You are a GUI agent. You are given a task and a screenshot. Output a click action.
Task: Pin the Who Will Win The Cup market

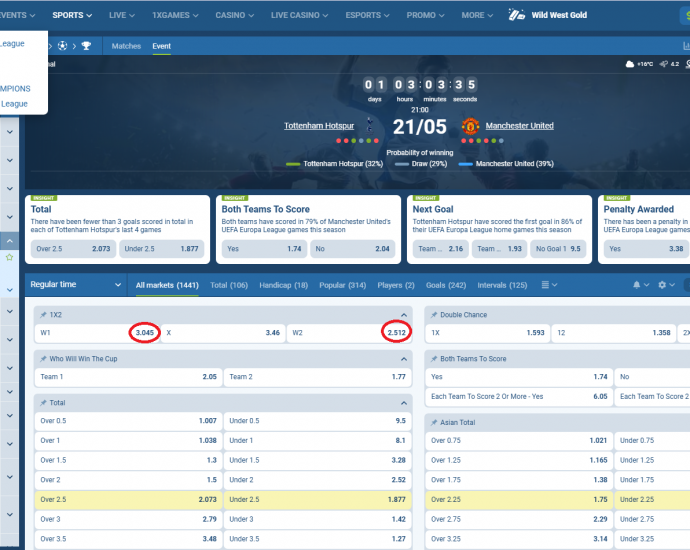pos(43,359)
